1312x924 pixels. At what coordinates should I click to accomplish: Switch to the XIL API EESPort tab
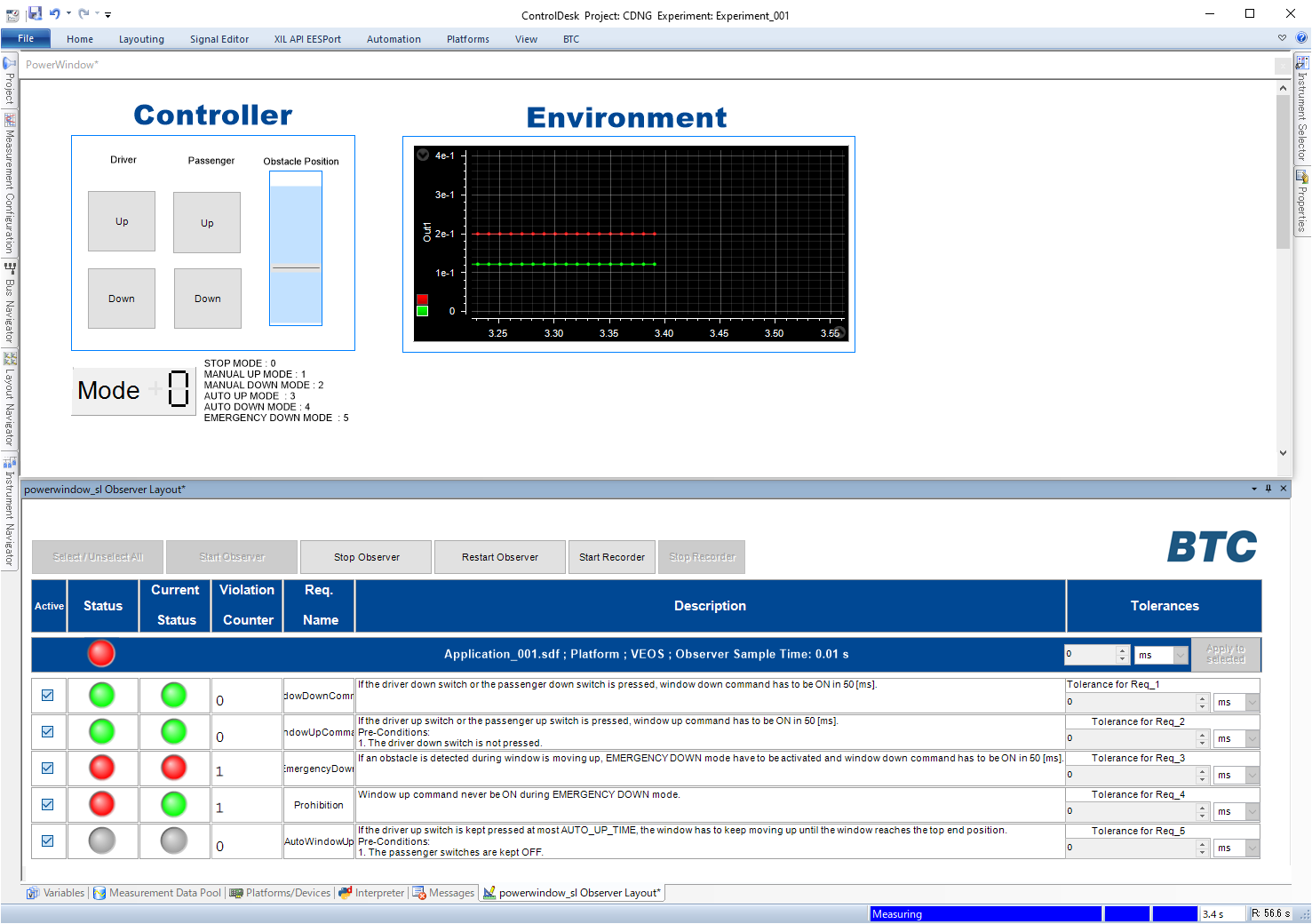tap(307, 39)
